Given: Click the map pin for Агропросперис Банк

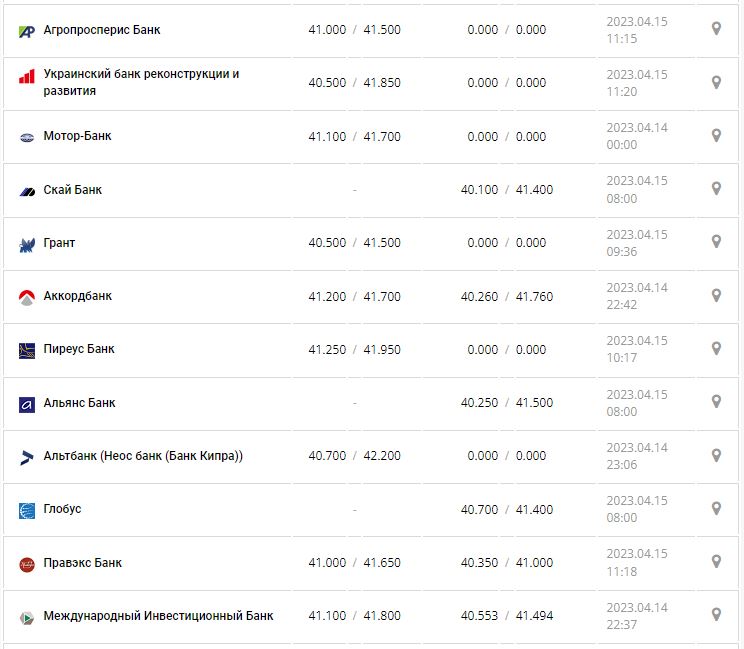Looking at the screenshot, I should [x=716, y=29].
